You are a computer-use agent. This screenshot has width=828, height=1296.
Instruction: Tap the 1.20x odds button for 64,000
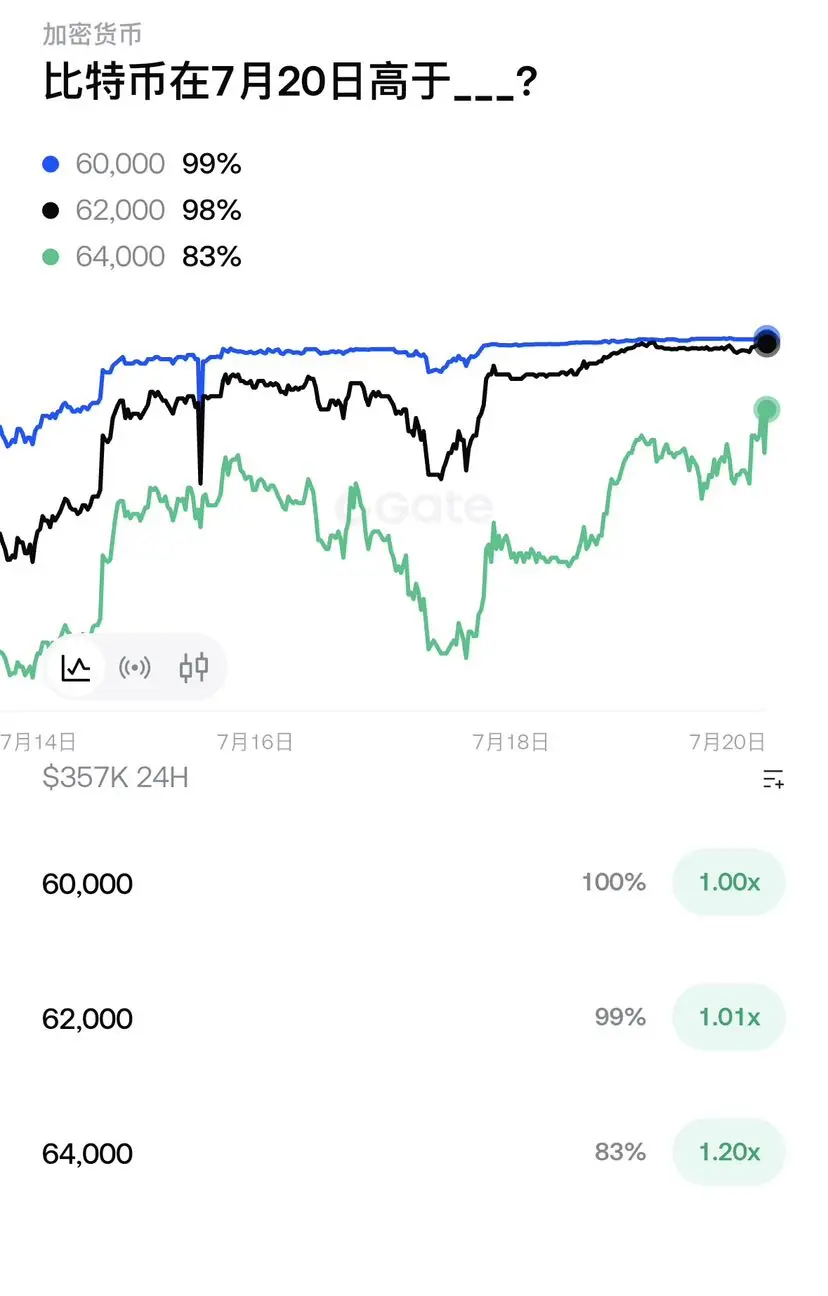point(729,1152)
